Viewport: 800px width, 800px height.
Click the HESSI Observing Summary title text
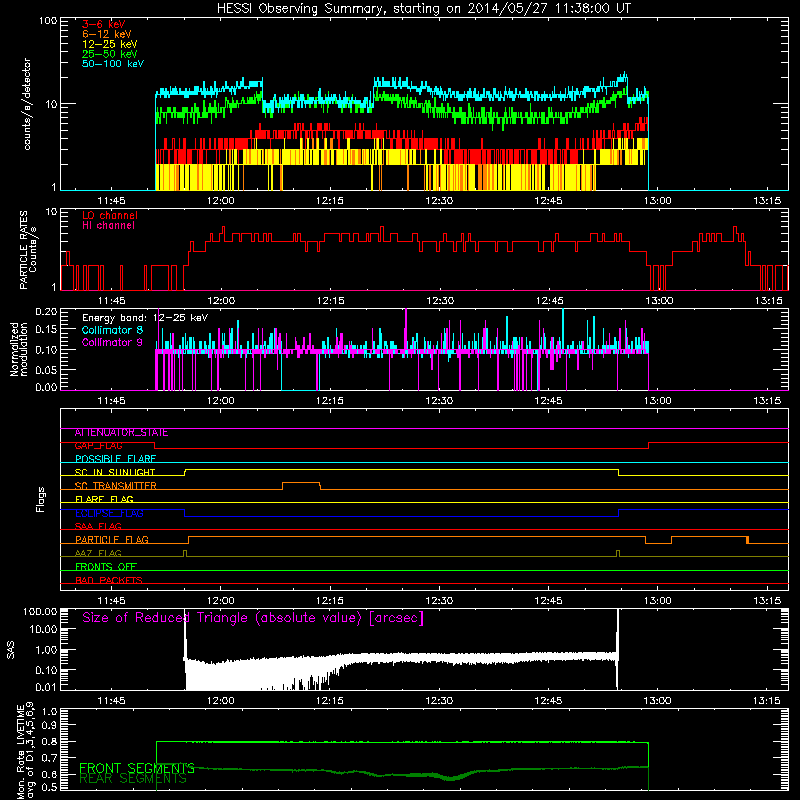click(423, 9)
